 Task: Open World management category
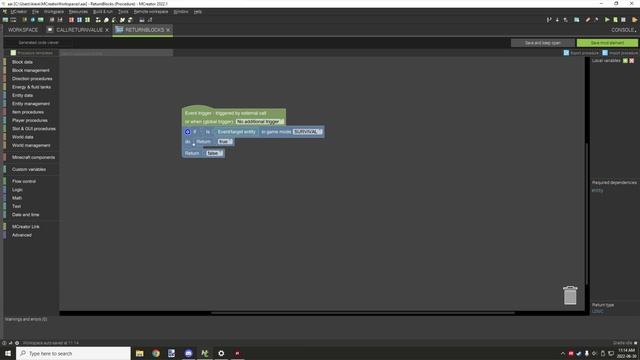coord(31,145)
